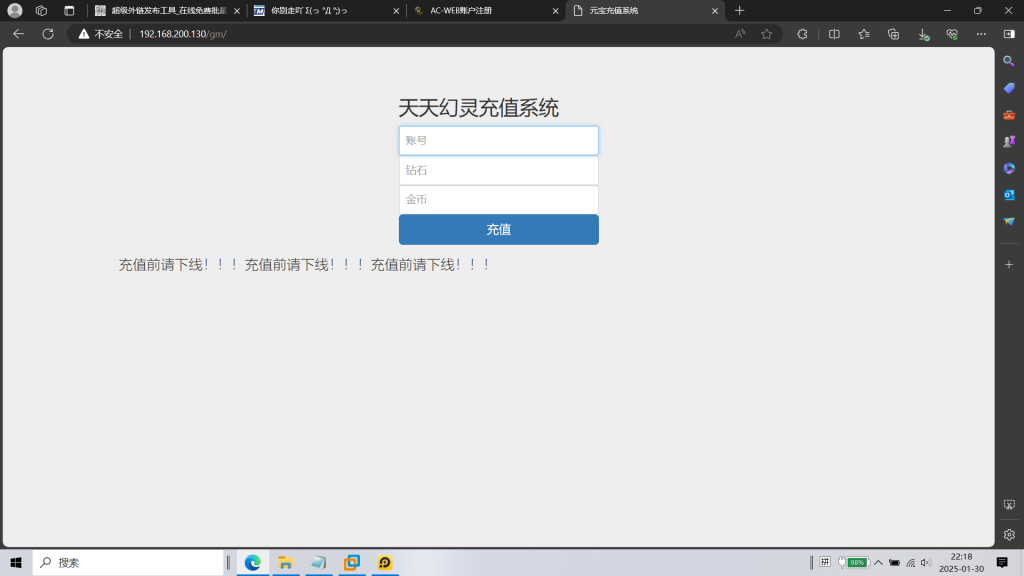Refresh the current page

tap(47, 33)
